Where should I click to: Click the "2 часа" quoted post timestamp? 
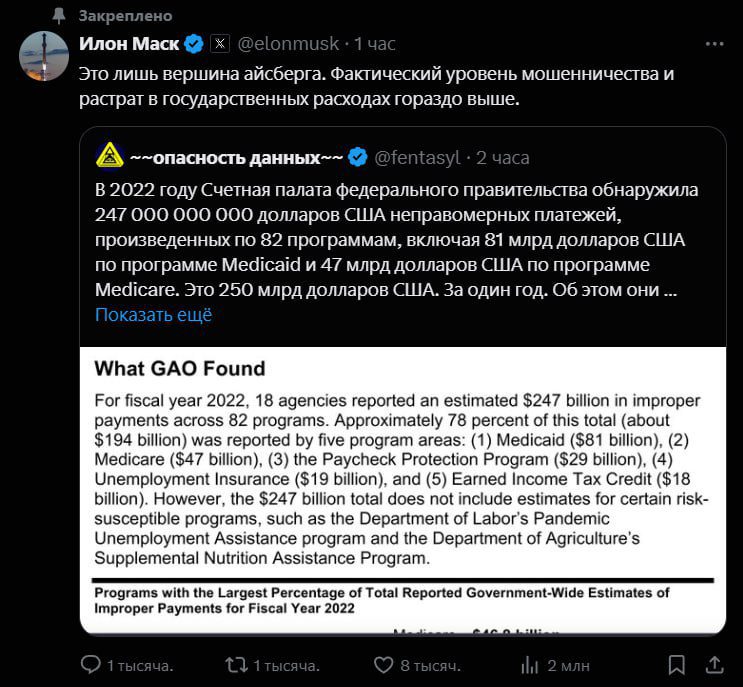click(x=503, y=157)
